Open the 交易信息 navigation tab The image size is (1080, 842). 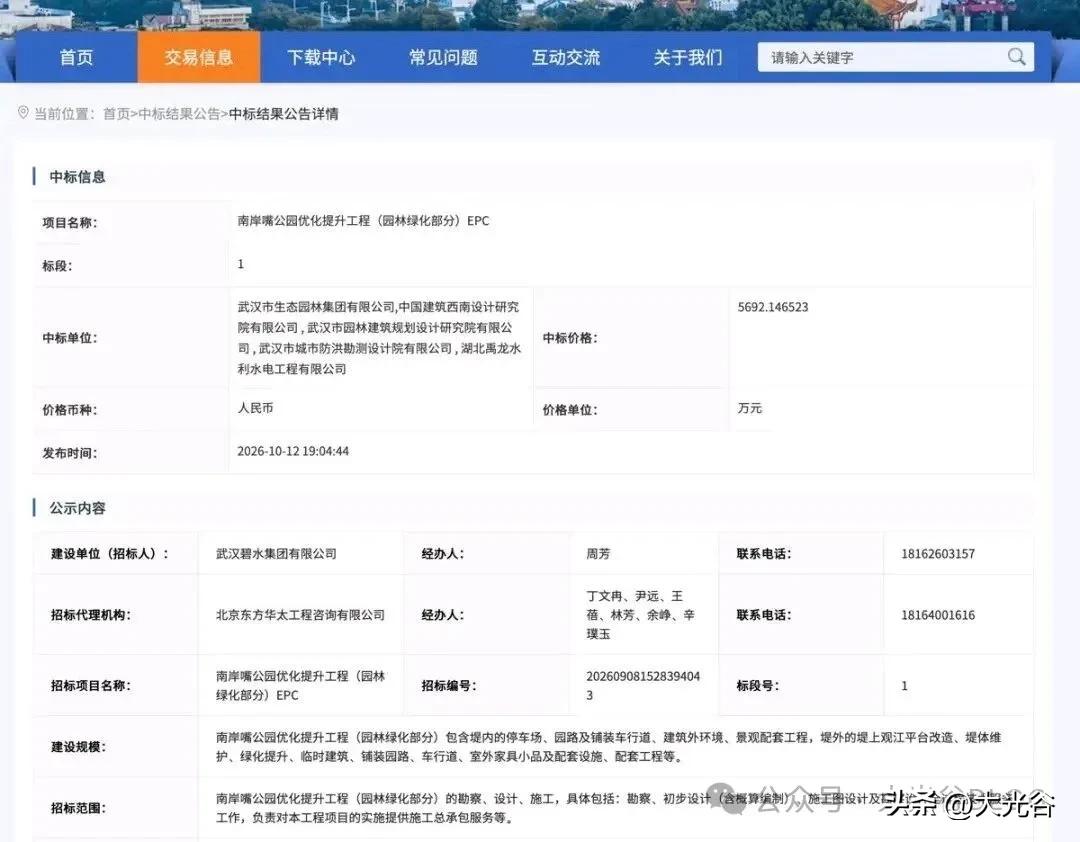[199, 57]
